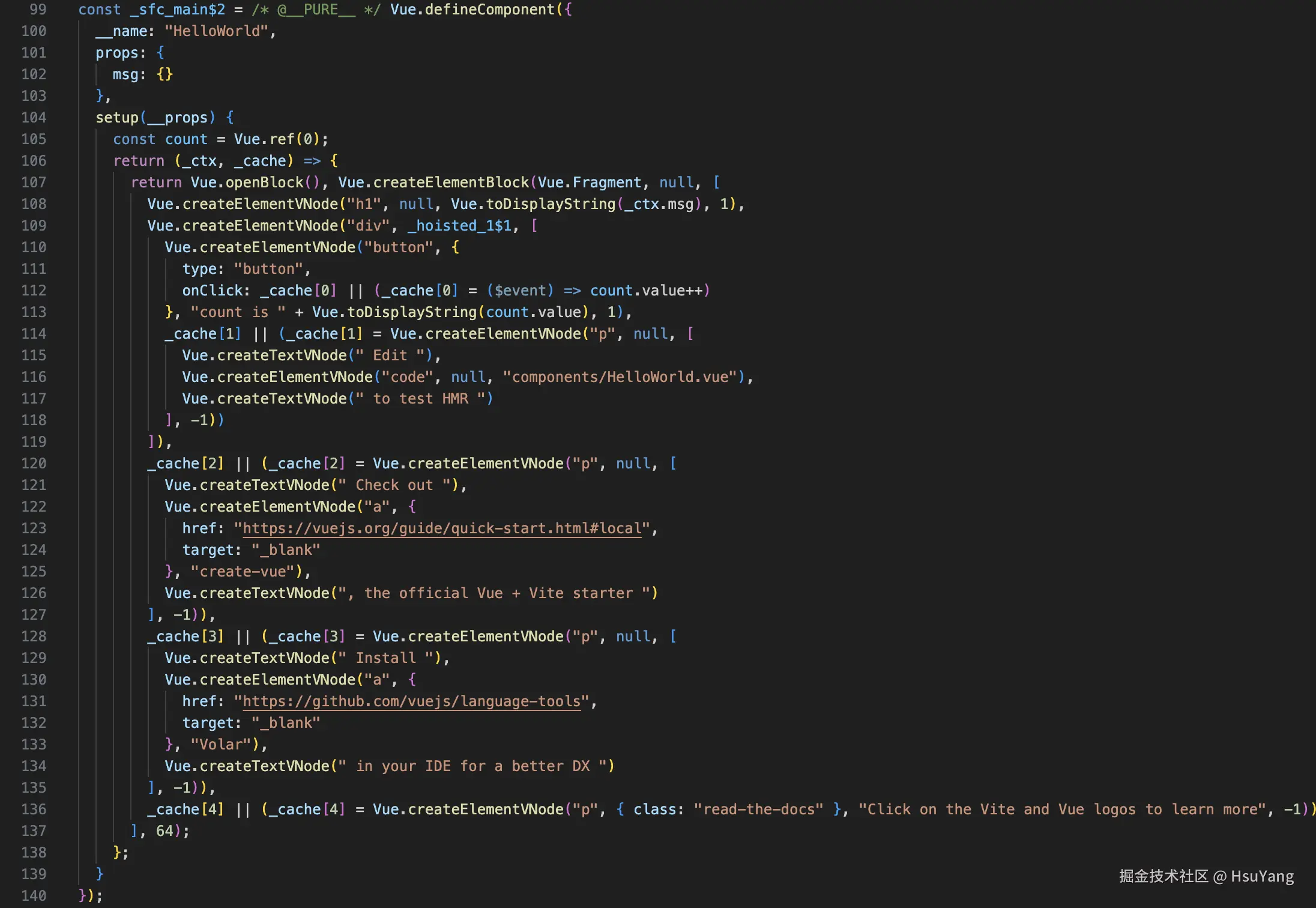Open the vuejs.org quick-start link
Viewport: 1316px width, 908px height.
[x=442, y=528]
